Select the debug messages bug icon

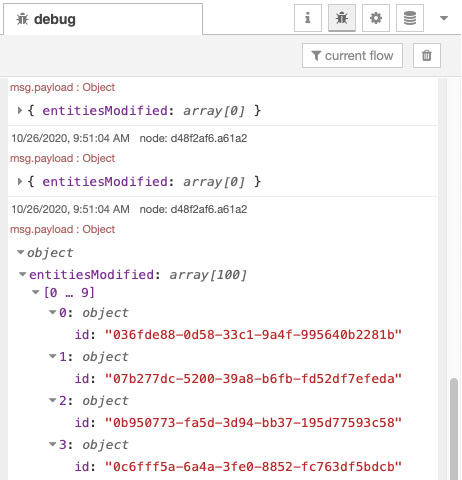(342, 18)
